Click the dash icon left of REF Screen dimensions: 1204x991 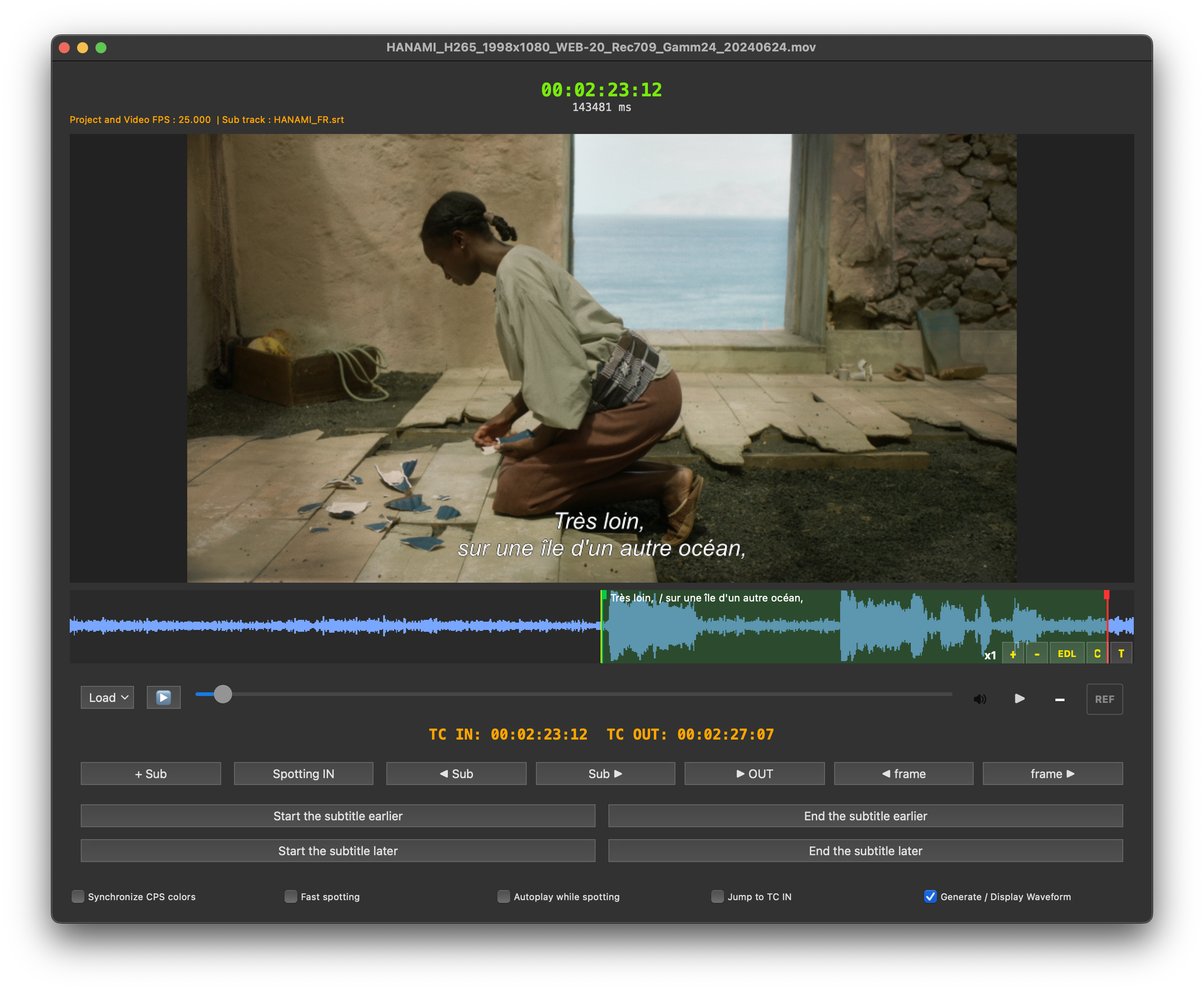tap(1059, 699)
